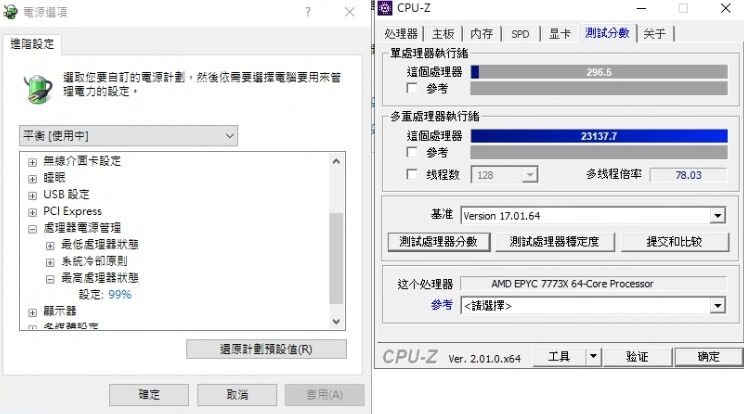The image size is (744, 414).
Task: Click the 78.03 多线程倍率 field
Action: [688, 175]
